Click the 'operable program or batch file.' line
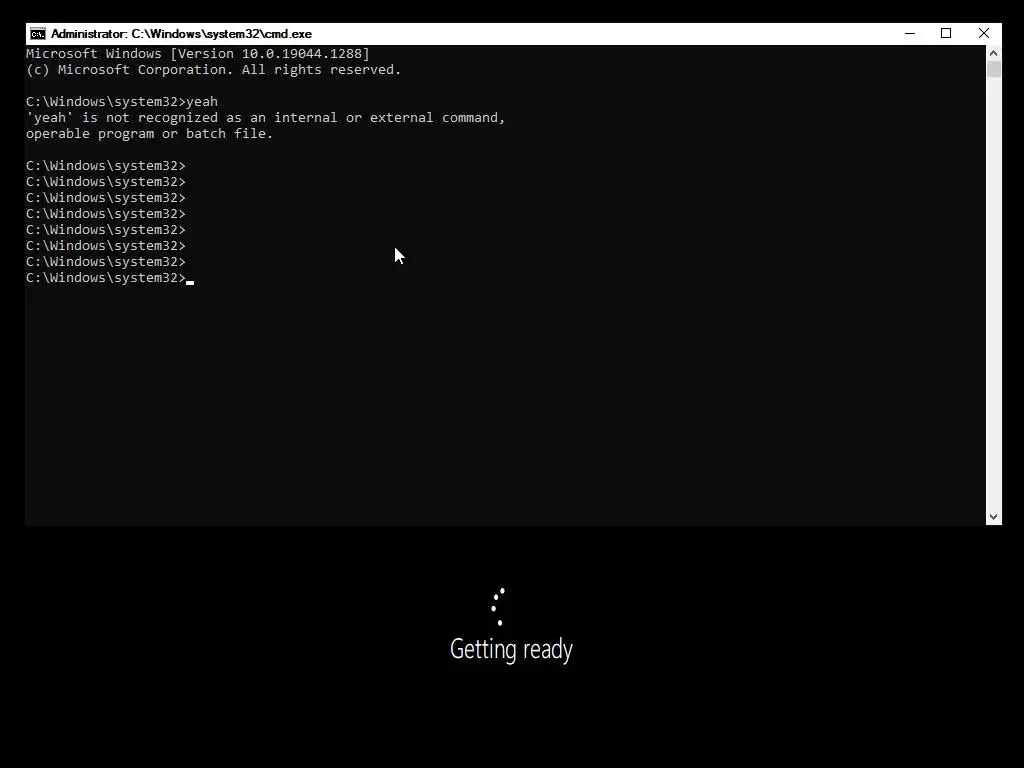The height and width of the screenshot is (768, 1024). (149, 133)
